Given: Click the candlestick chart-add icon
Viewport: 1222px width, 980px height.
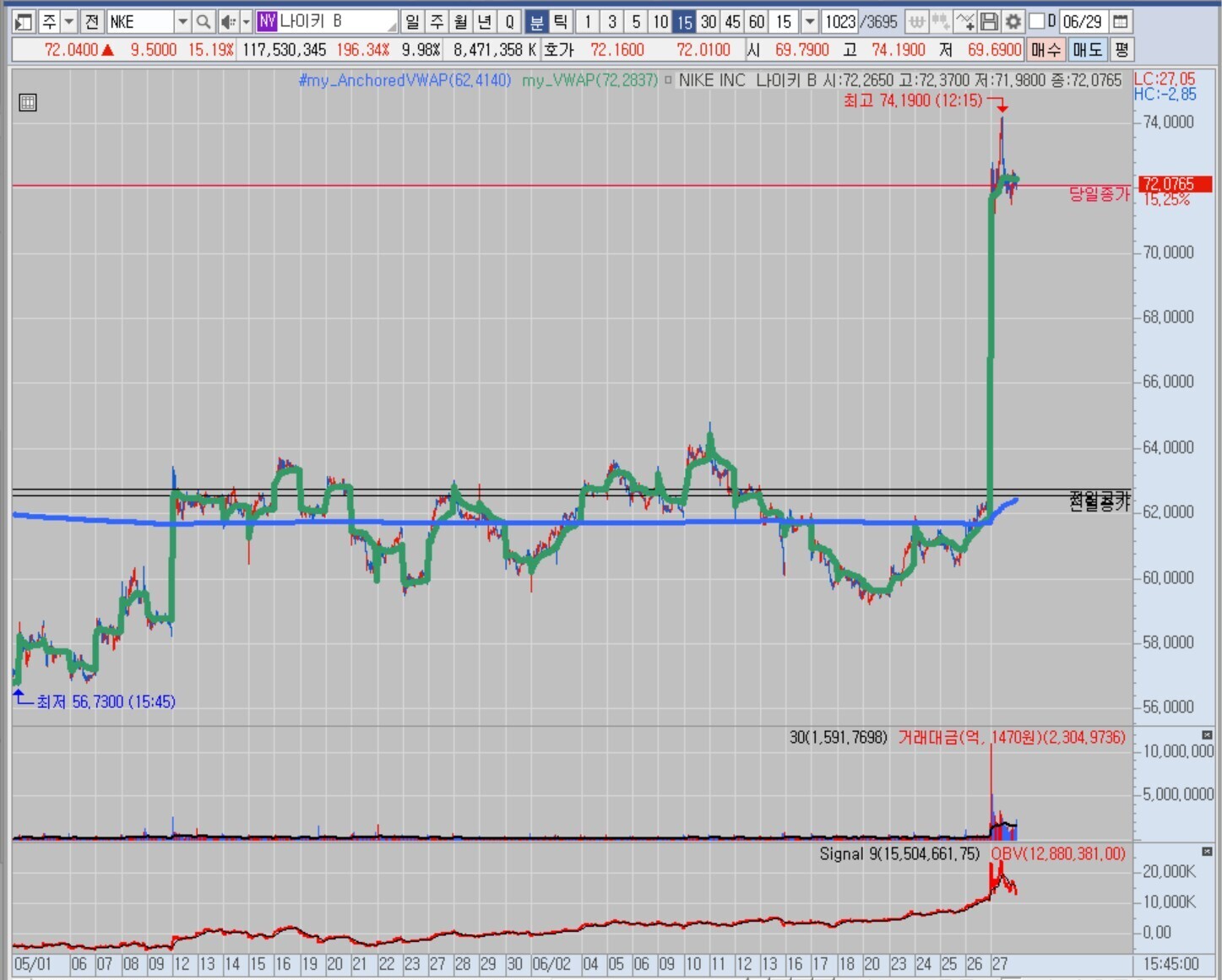Looking at the screenshot, I should click(941, 21).
